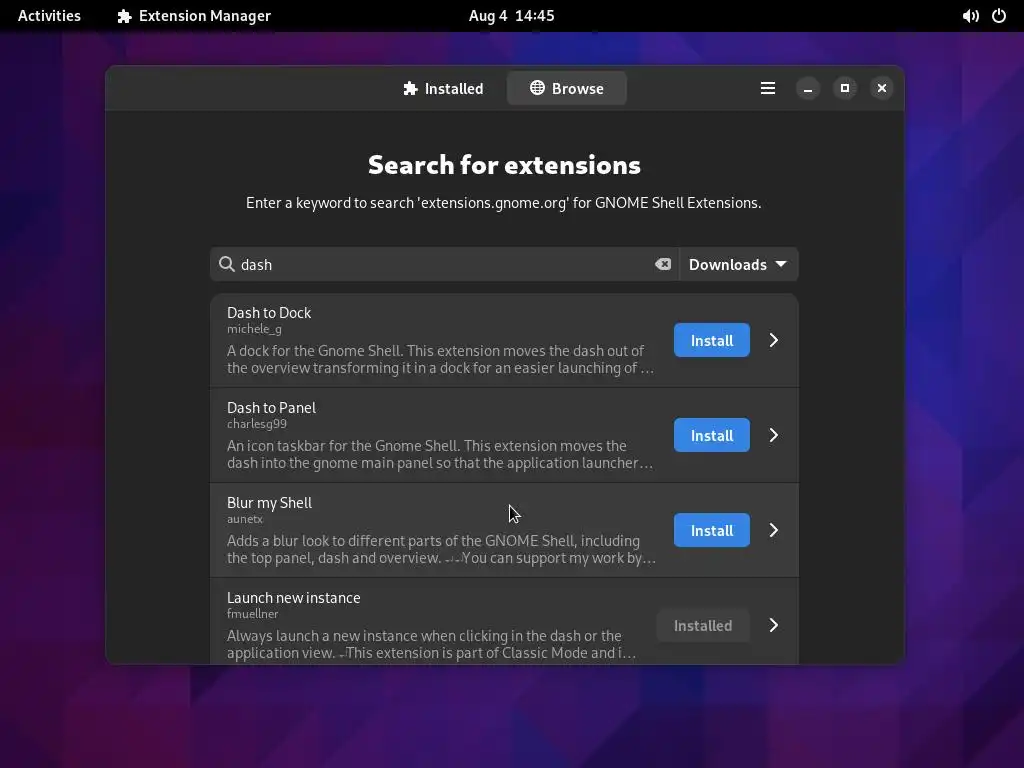This screenshot has width=1024, height=768.
Task: Click the Dash to Panel description text
Action: (x=440, y=455)
